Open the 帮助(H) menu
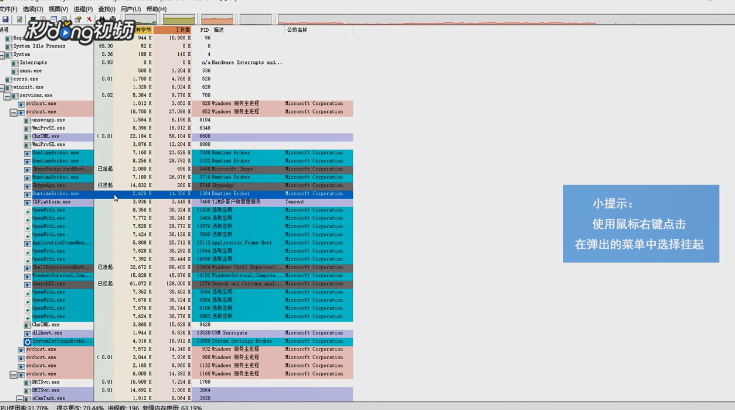The image size is (735, 410). tap(157, 9)
